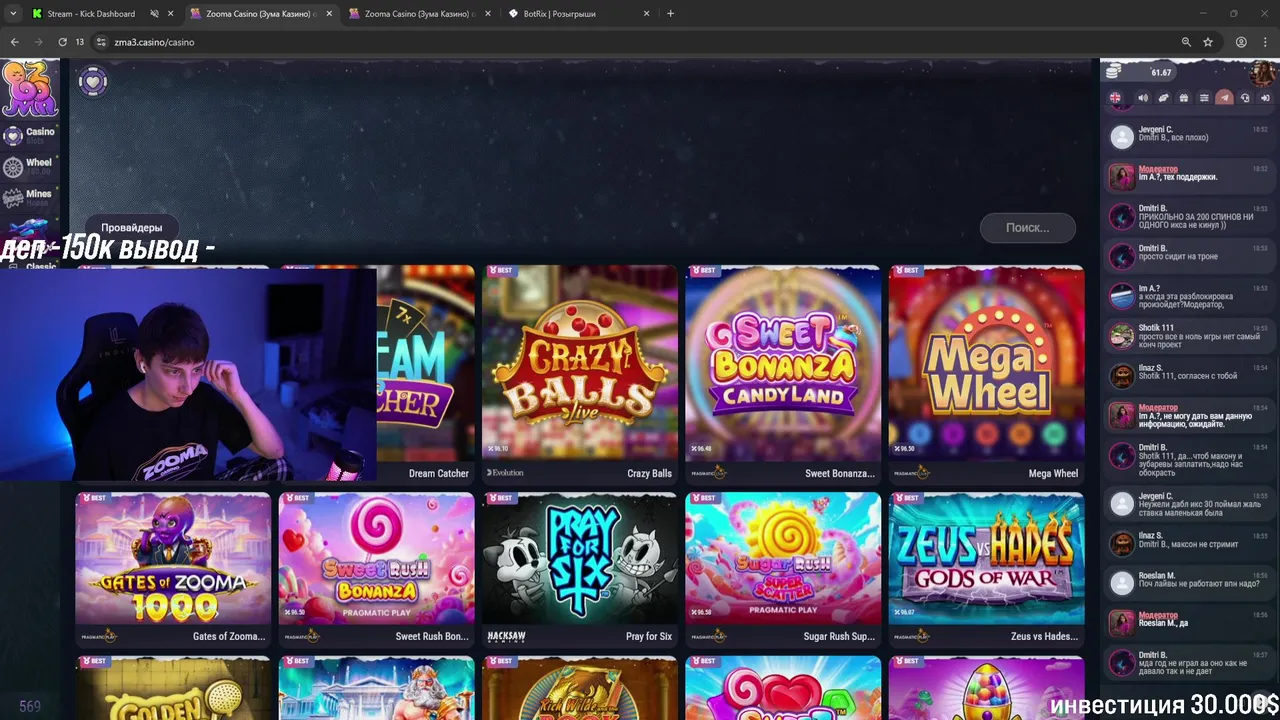Screen dimensions: 1280x720
Task: Open the Провайдеры providers dropdown
Action: pos(131,228)
